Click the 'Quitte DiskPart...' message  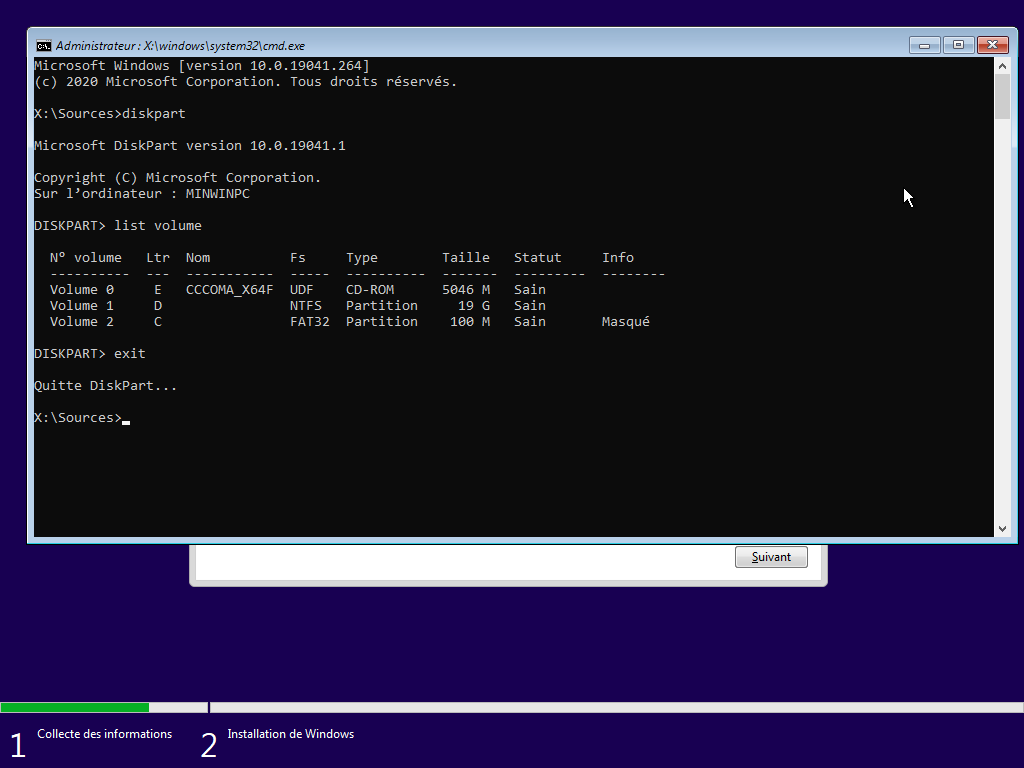coord(106,385)
